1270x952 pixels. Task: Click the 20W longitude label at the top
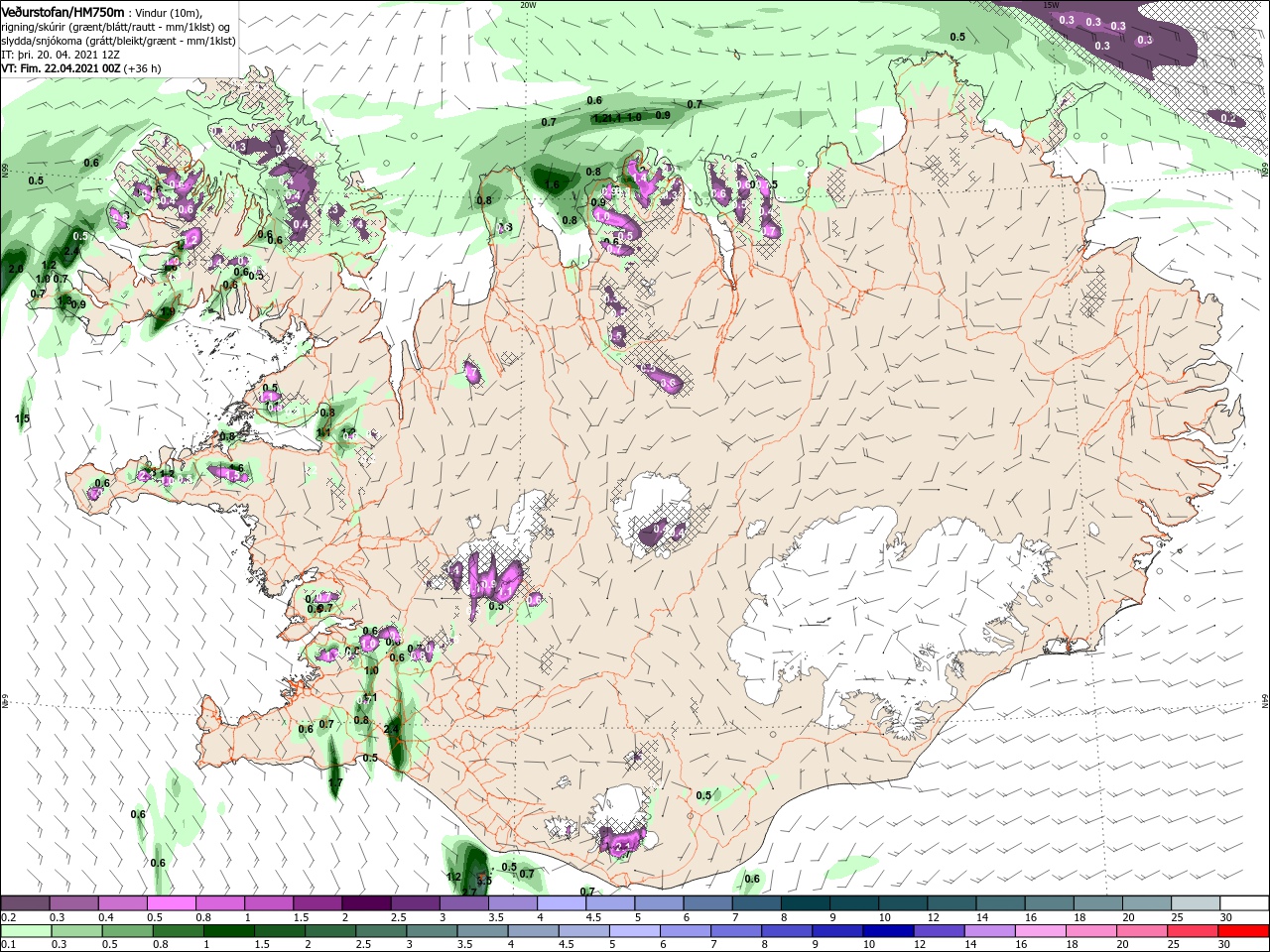(528, 5)
